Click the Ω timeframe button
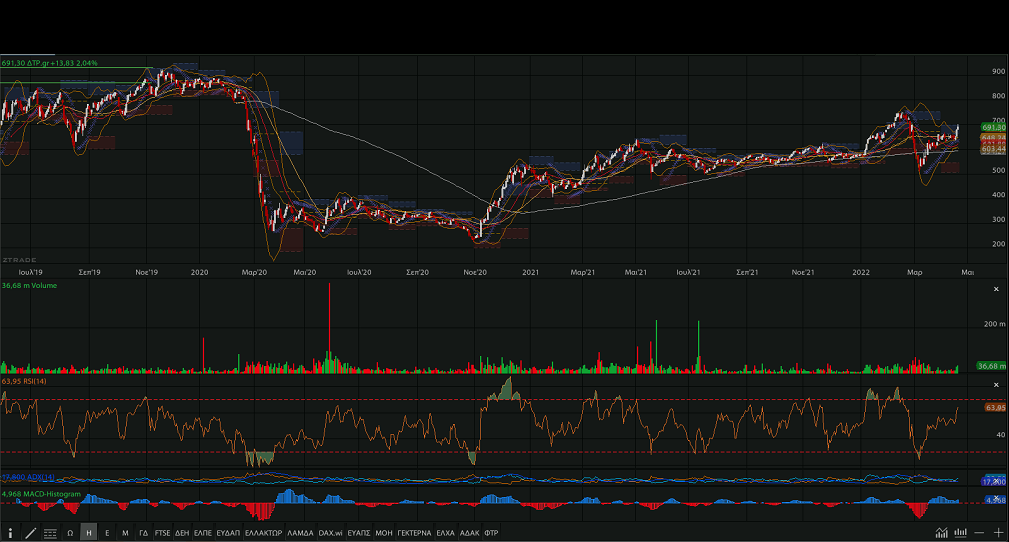The height and width of the screenshot is (542, 1009). point(70,533)
